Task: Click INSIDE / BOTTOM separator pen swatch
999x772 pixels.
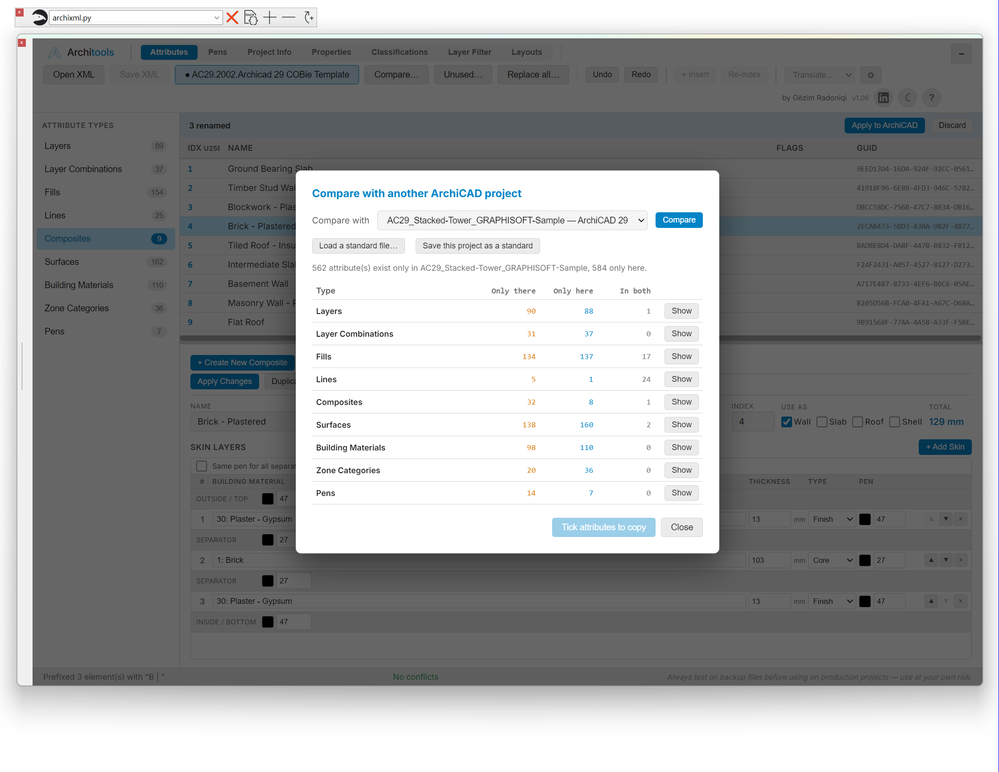Action: click(268, 622)
